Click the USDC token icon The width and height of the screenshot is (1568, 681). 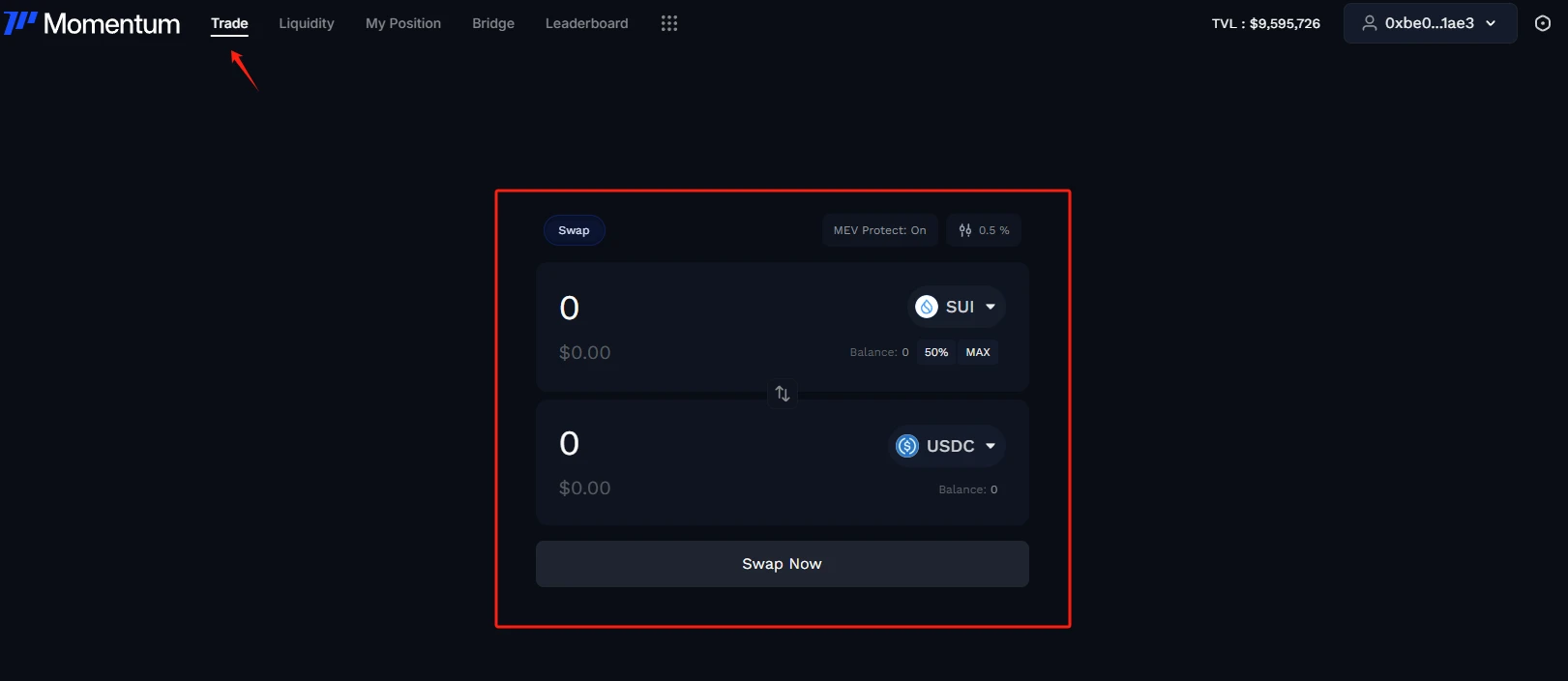point(907,446)
